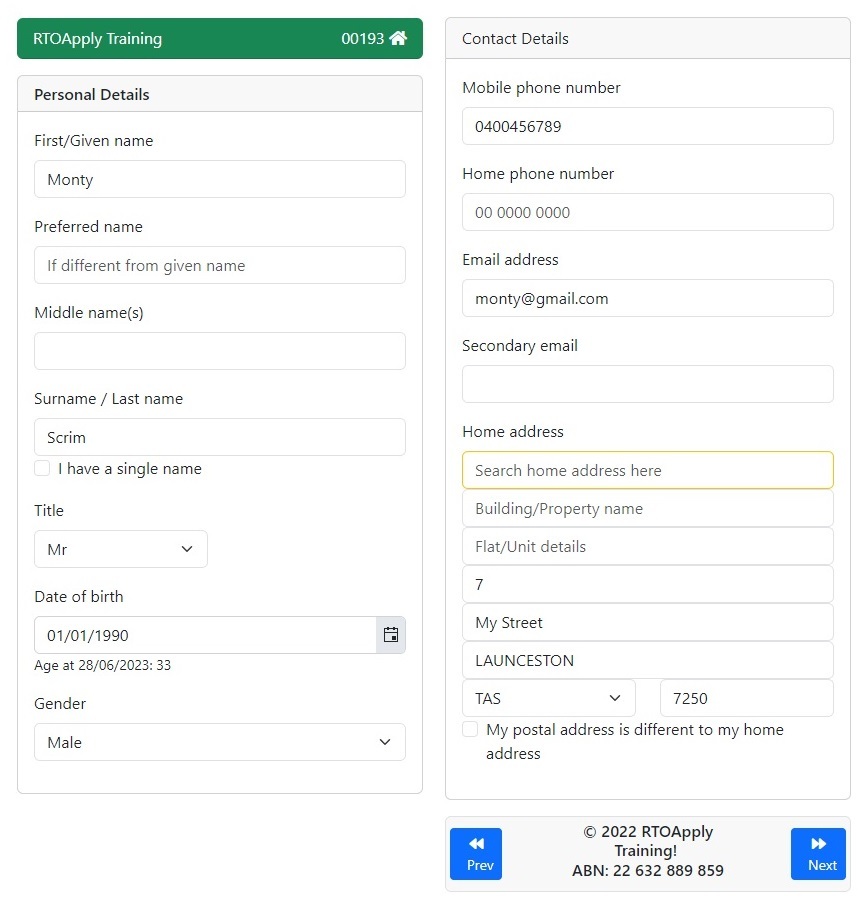Click the Middle name(s) field
866x904 pixels.
click(220, 351)
